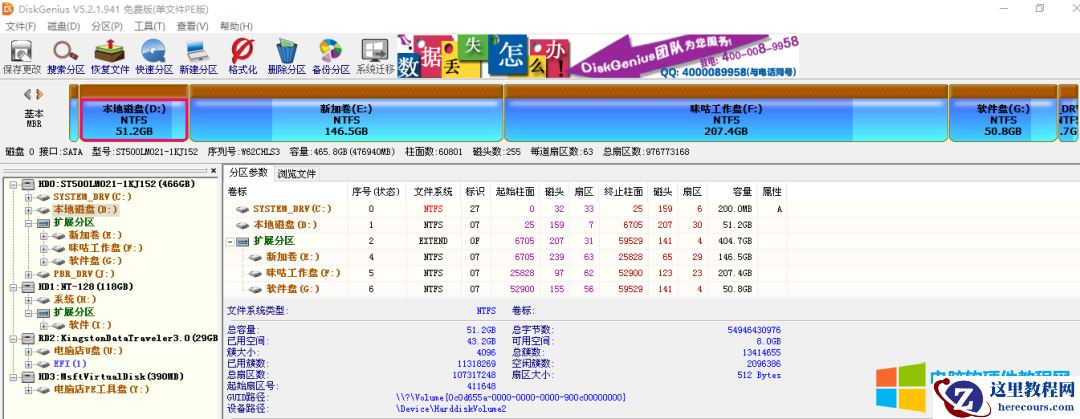This screenshot has width=1080, height=419.
Task: Start the 系统迁移 (System migration) tool
Action: tap(375, 57)
